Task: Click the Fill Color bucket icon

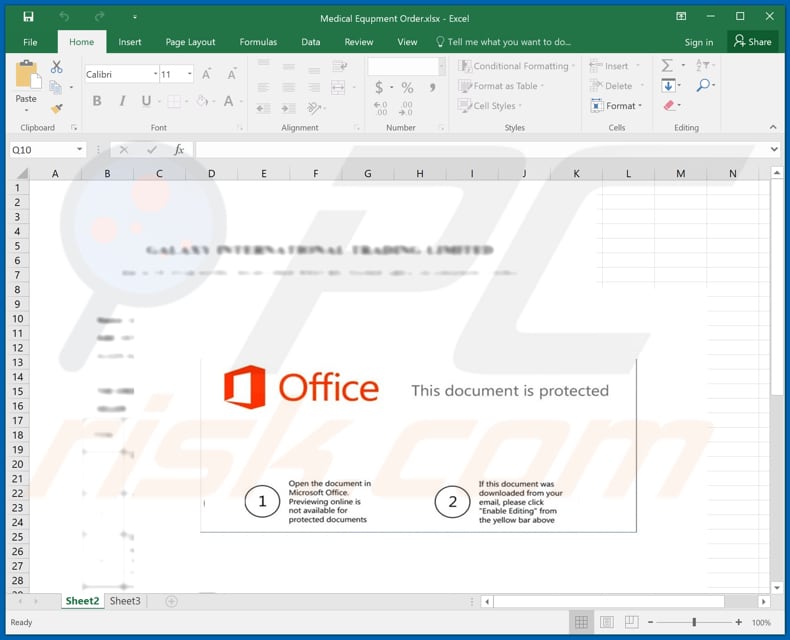Action: coord(202,101)
